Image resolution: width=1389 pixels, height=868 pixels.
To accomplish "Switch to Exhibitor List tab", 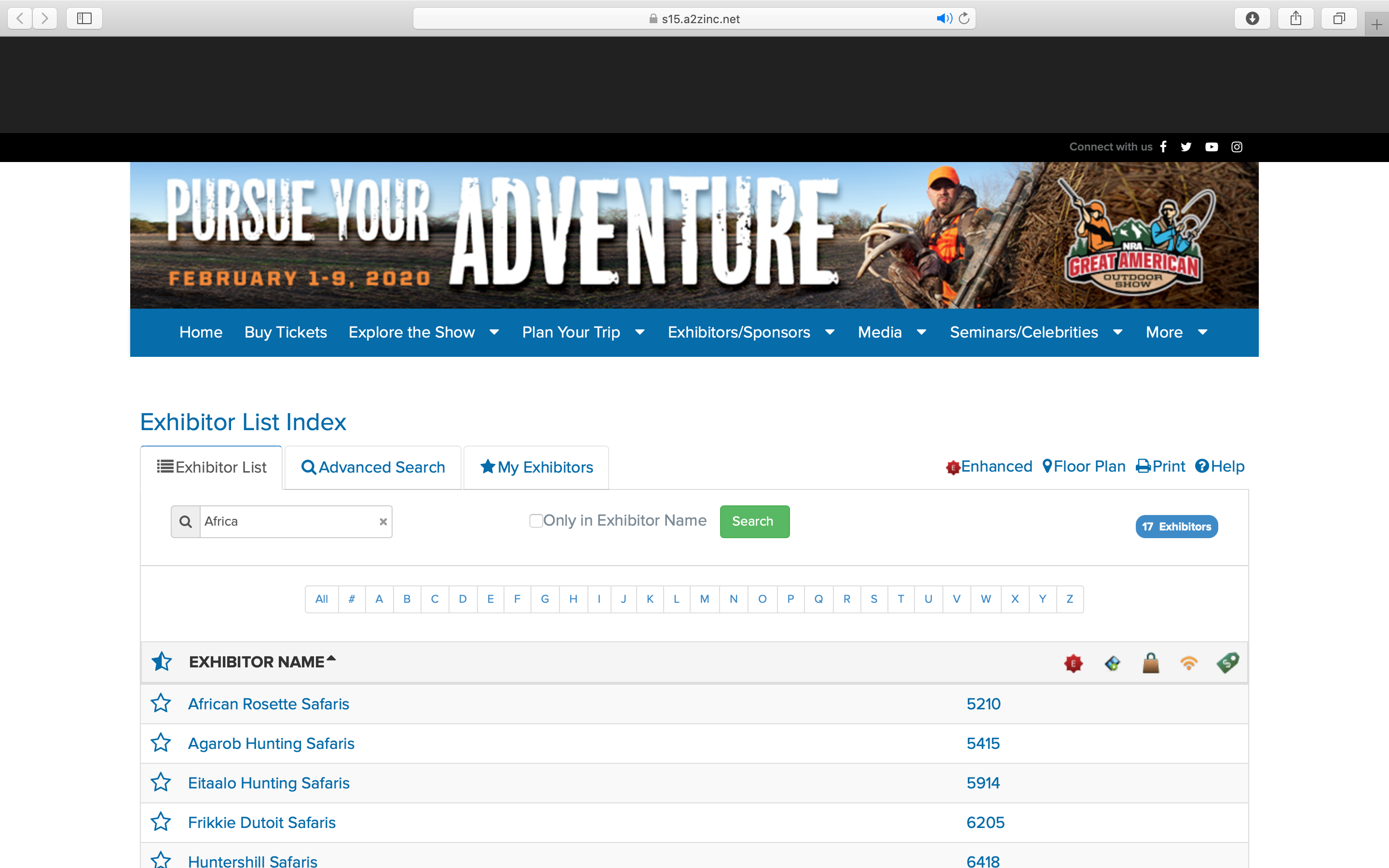I will [x=211, y=467].
